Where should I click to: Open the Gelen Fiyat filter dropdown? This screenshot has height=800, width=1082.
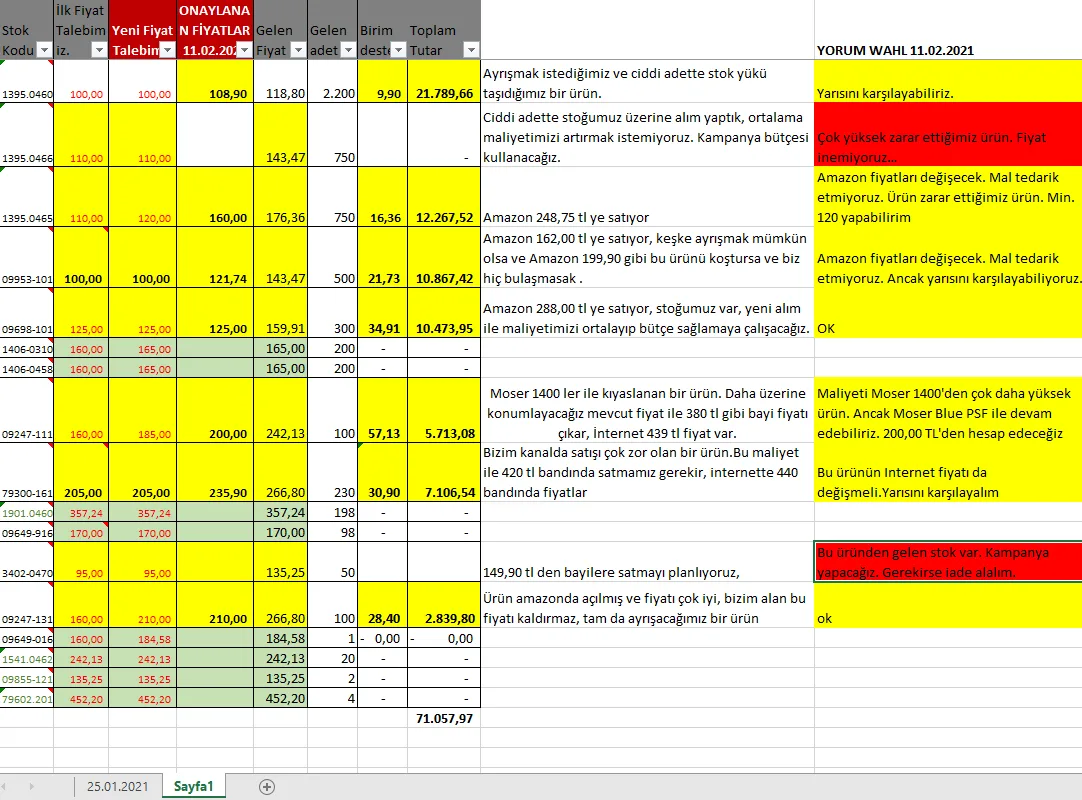point(298,50)
